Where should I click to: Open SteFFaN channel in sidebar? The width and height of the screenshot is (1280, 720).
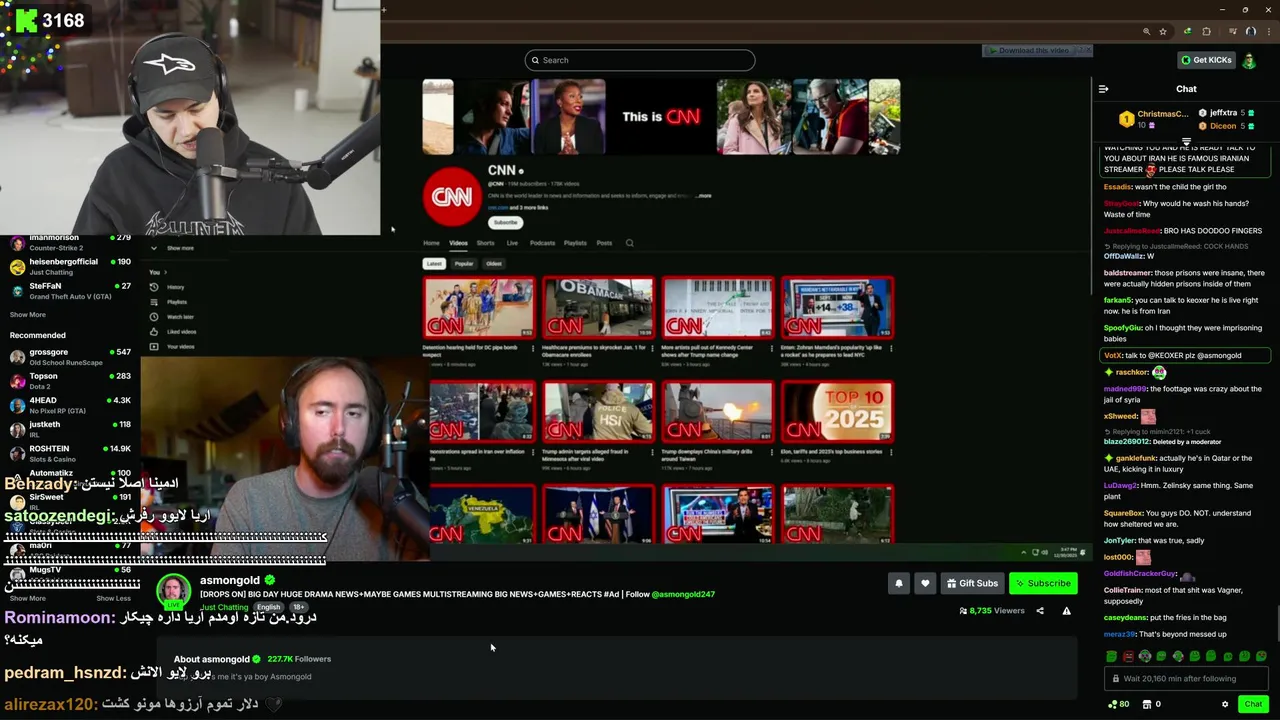coord(70,291)
